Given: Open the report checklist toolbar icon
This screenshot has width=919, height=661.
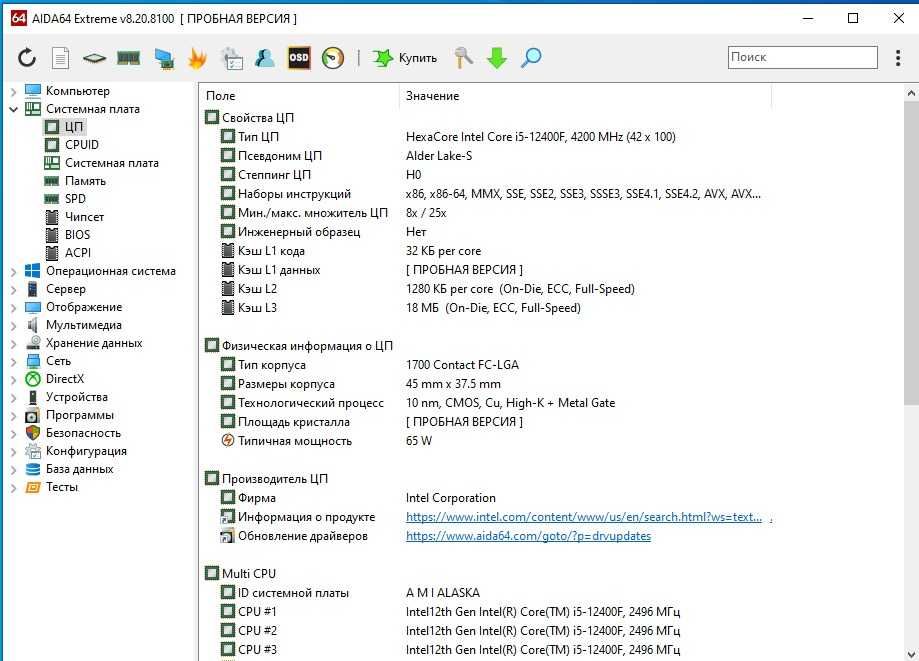Looking at the screenshot, I should [232, 58].
